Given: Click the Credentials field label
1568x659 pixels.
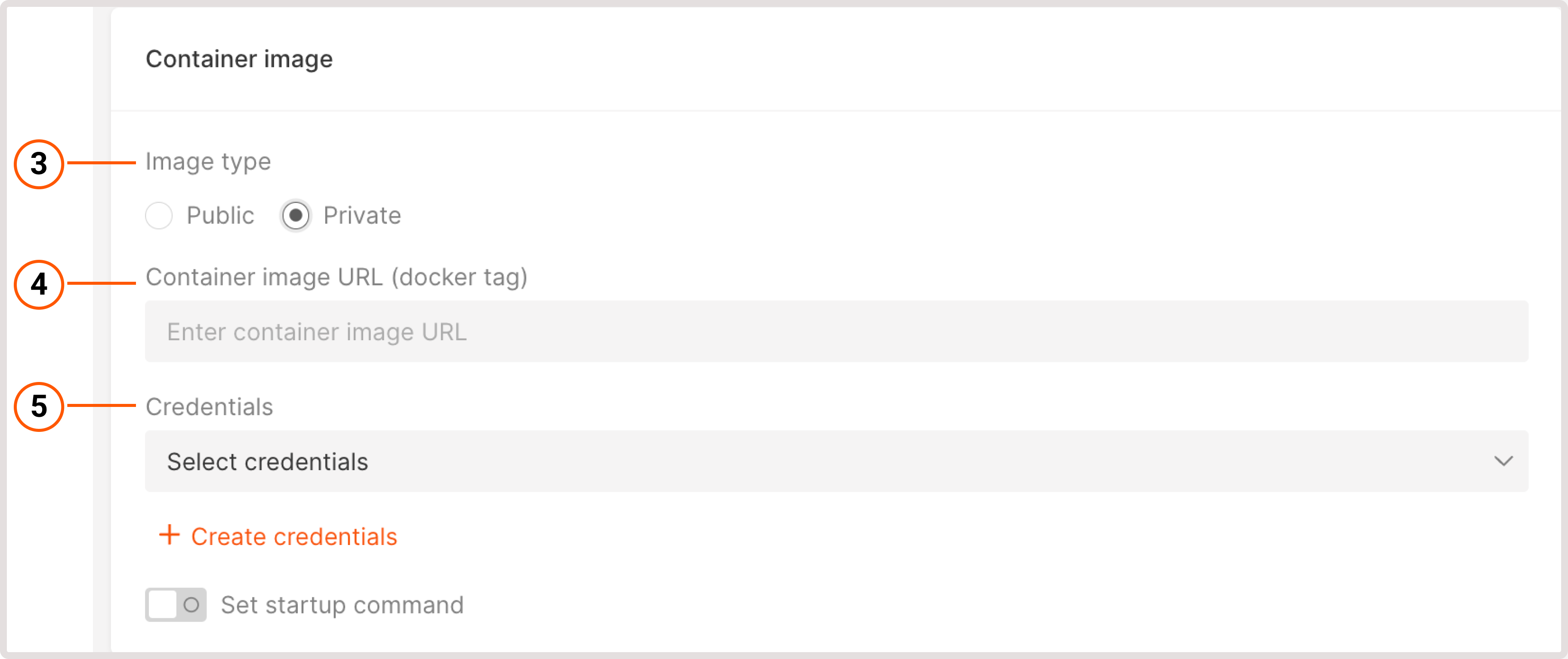Looking at the screenshot, I should coord(209,406).
